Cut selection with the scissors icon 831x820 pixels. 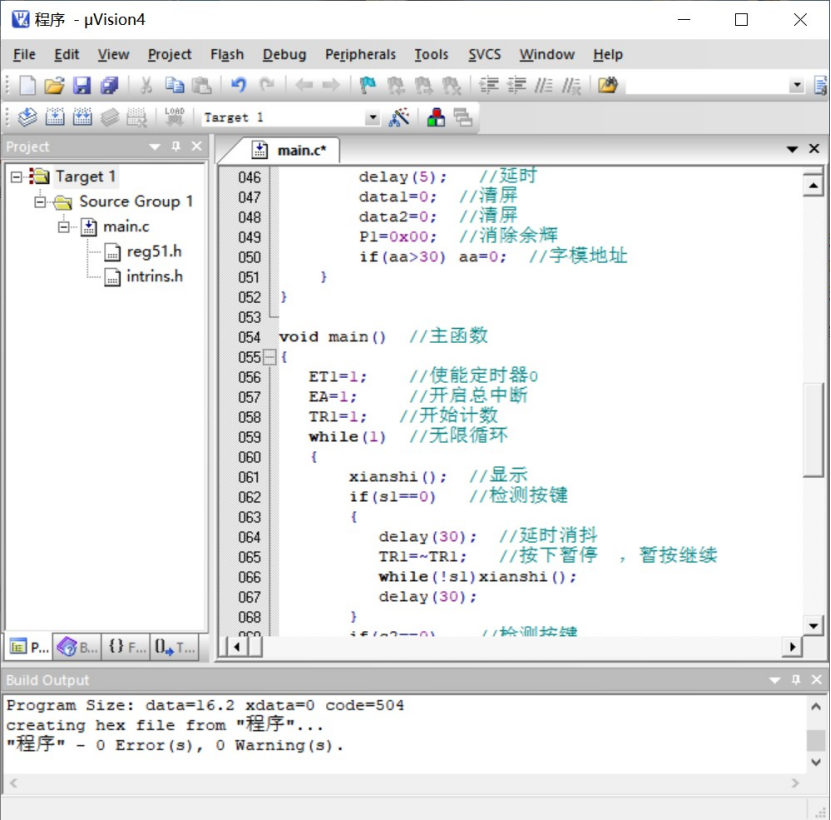146,85
